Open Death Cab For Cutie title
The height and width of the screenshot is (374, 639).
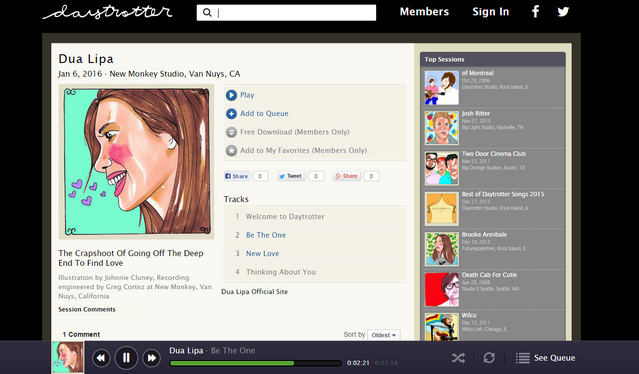[489, 275]
